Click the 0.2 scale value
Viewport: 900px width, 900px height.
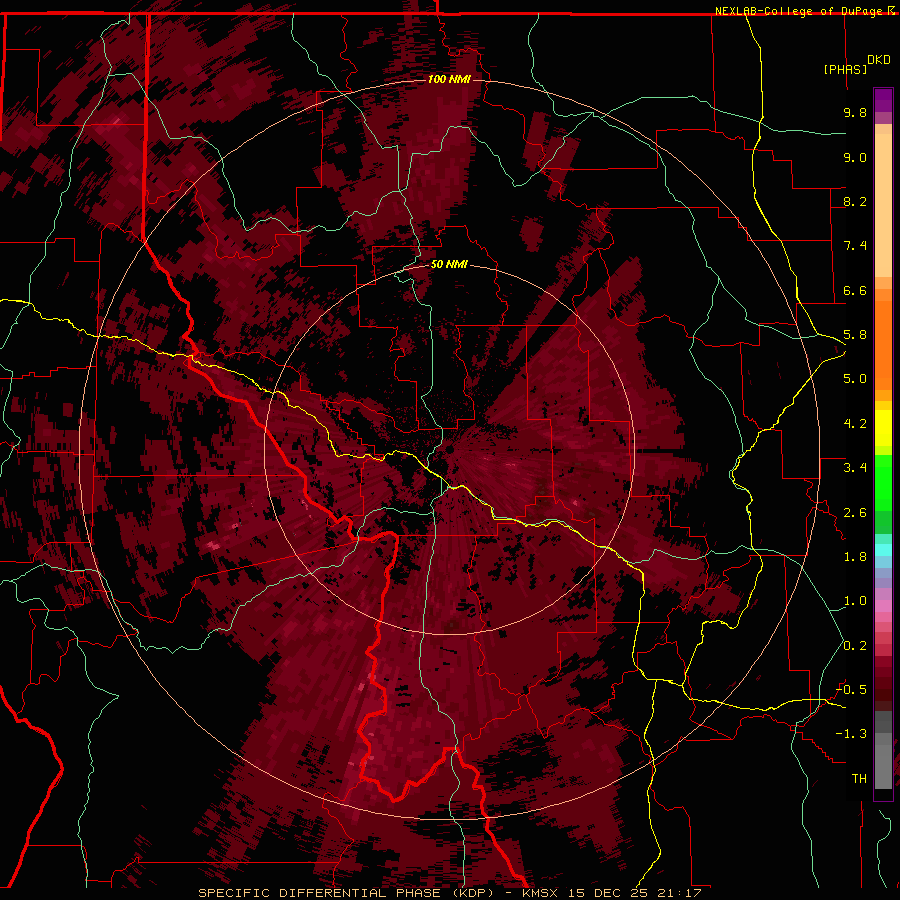click(x=855, y=646)
